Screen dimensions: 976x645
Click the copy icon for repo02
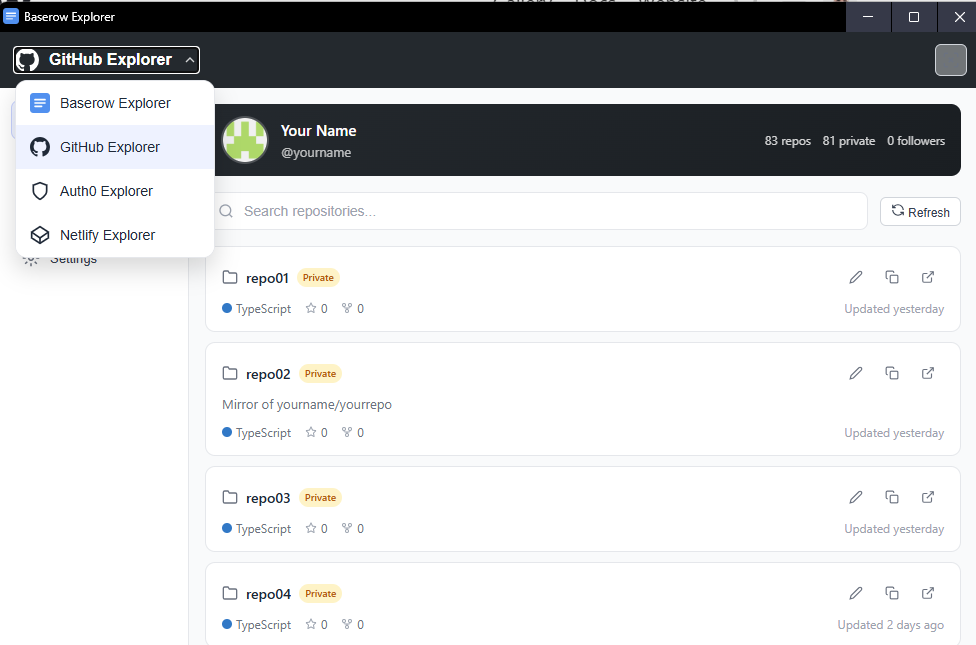[892, 373]
